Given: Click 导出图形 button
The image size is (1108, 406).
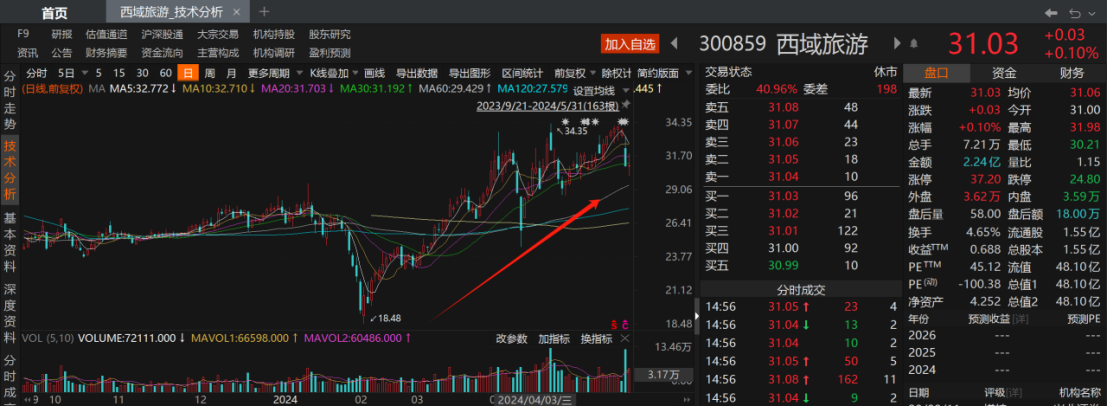Looking at the screenshot, I should click(470, 73).
